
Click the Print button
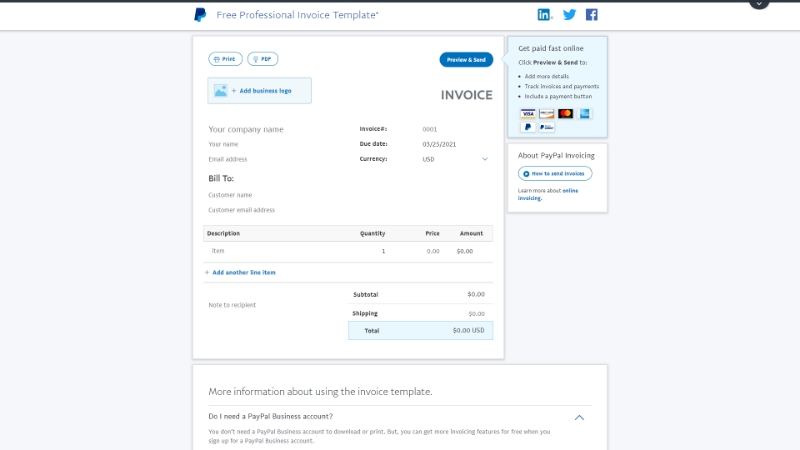pos(225,59)
